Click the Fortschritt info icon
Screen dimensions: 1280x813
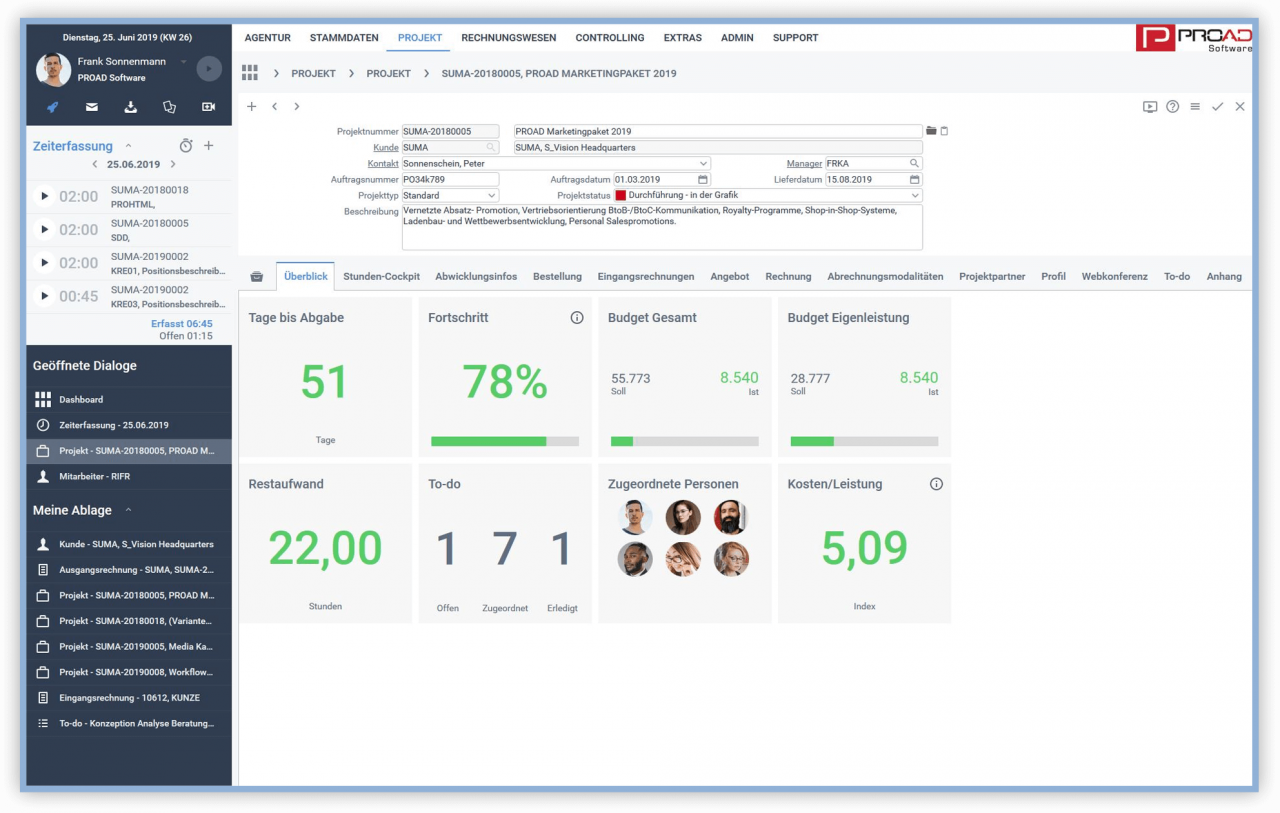(577, 318)
